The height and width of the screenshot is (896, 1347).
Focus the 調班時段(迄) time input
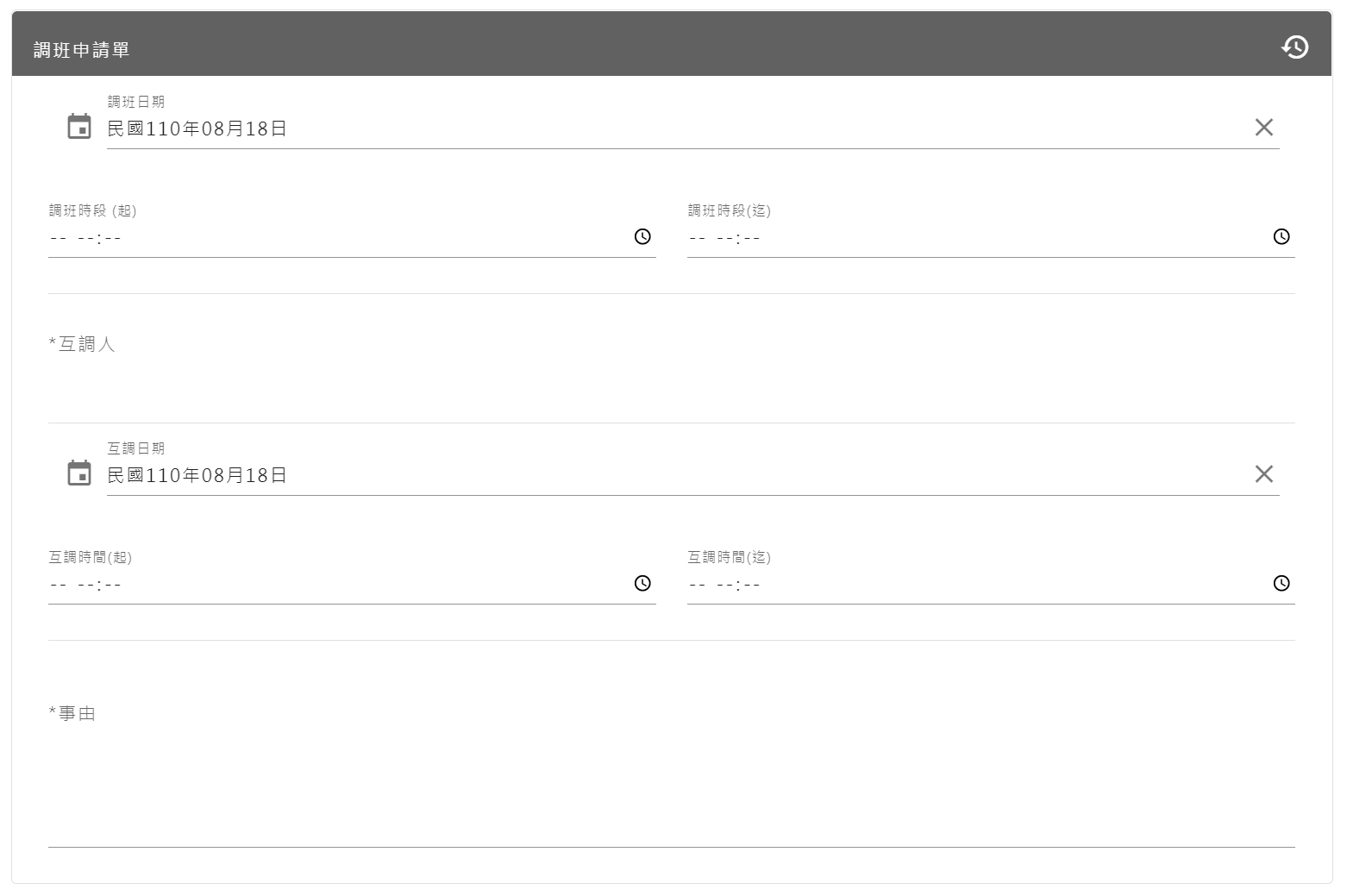pyautogui.click(x=949, y=239)
